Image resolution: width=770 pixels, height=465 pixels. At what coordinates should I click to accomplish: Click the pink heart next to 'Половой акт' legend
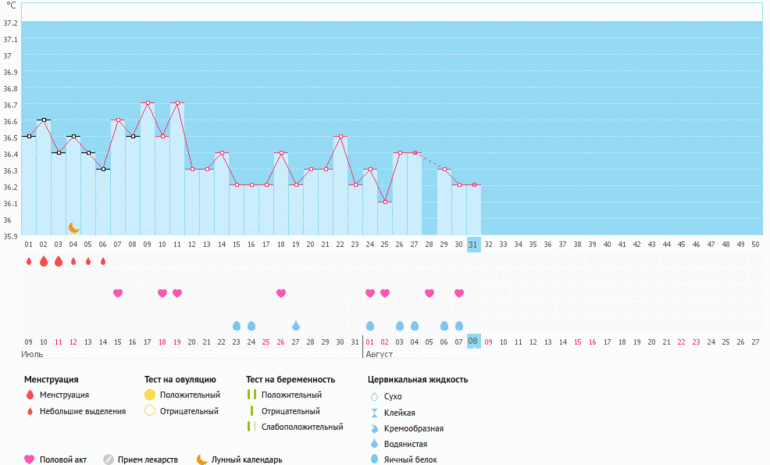[x=30, y=460]
